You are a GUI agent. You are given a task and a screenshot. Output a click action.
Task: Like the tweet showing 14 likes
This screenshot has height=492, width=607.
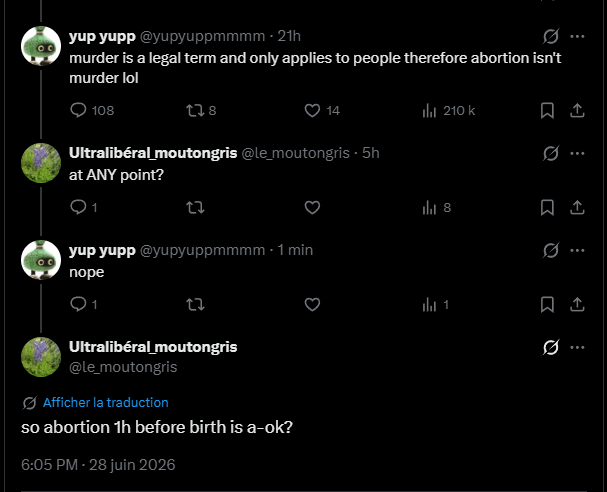tap(312, 111)
